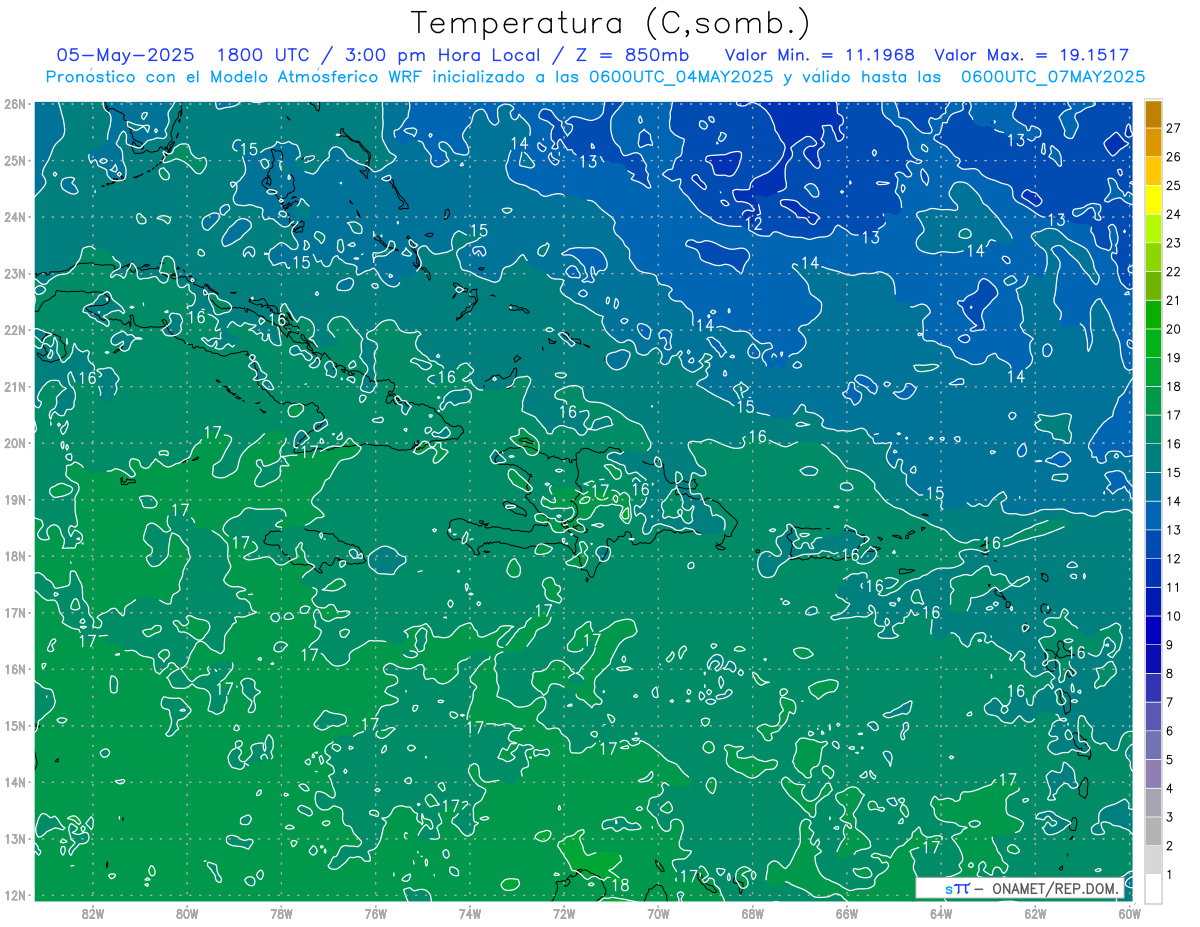Click the "68W" longitude axis label

pyautogui.click(x=752, y=913)
